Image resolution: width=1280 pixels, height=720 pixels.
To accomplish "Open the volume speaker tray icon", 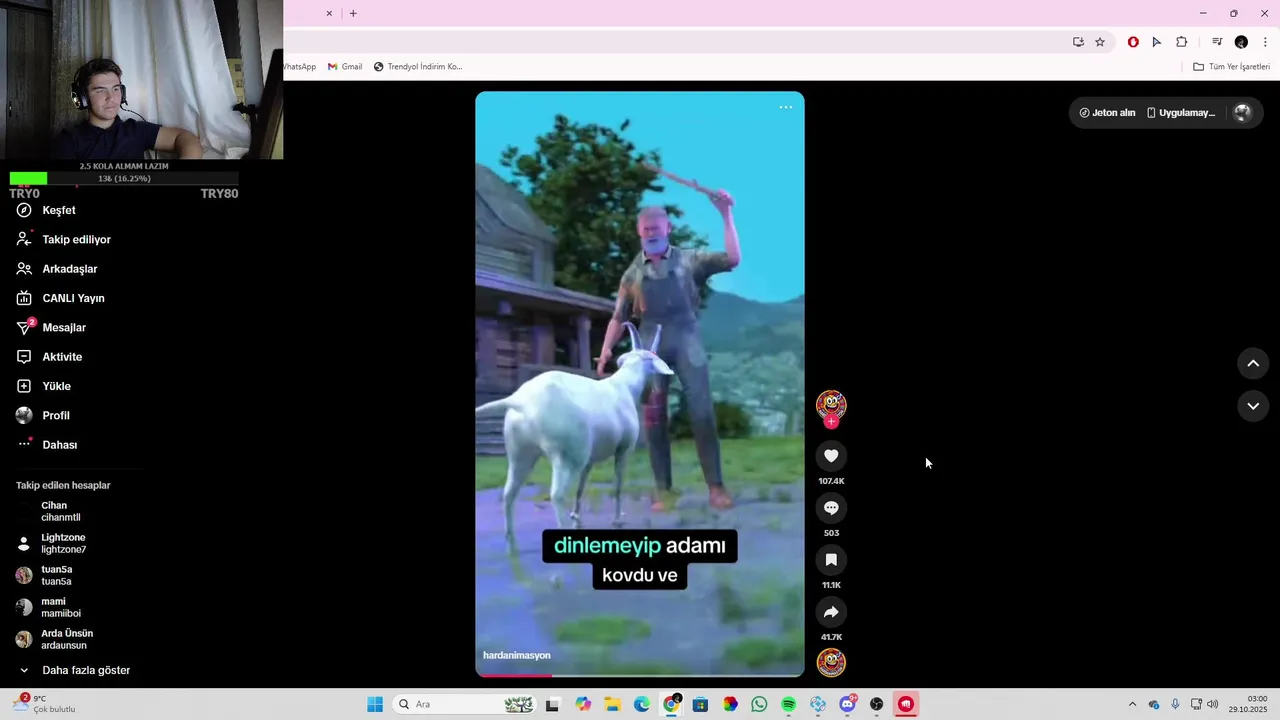I will pos(1213,704).
